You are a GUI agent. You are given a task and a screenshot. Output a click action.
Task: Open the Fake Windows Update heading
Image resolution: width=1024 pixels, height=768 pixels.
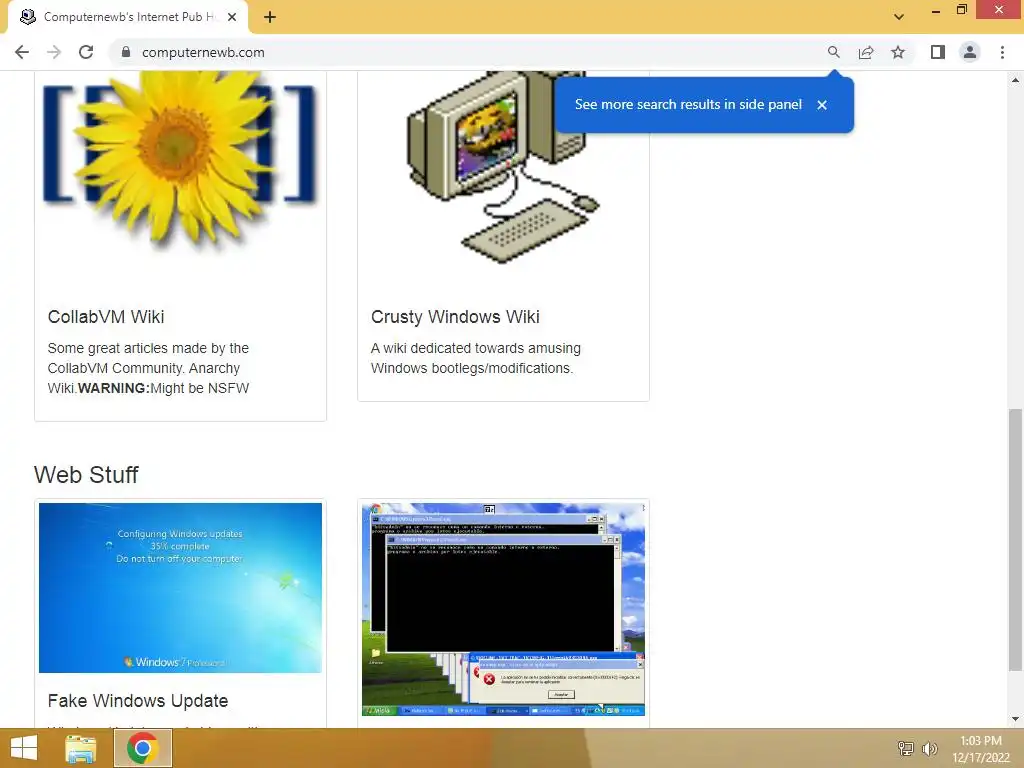(138, 701)
